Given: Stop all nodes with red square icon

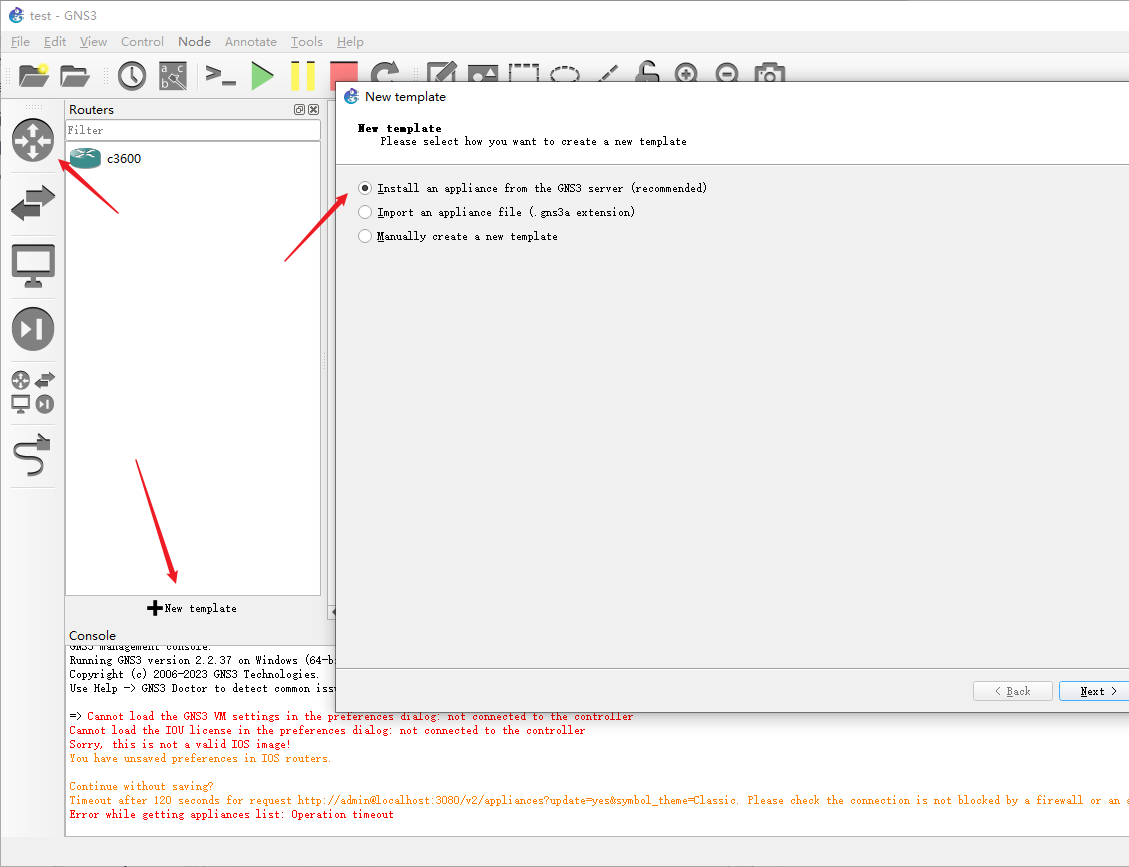Looking at the screenshot, I should [x=343, y=72].
